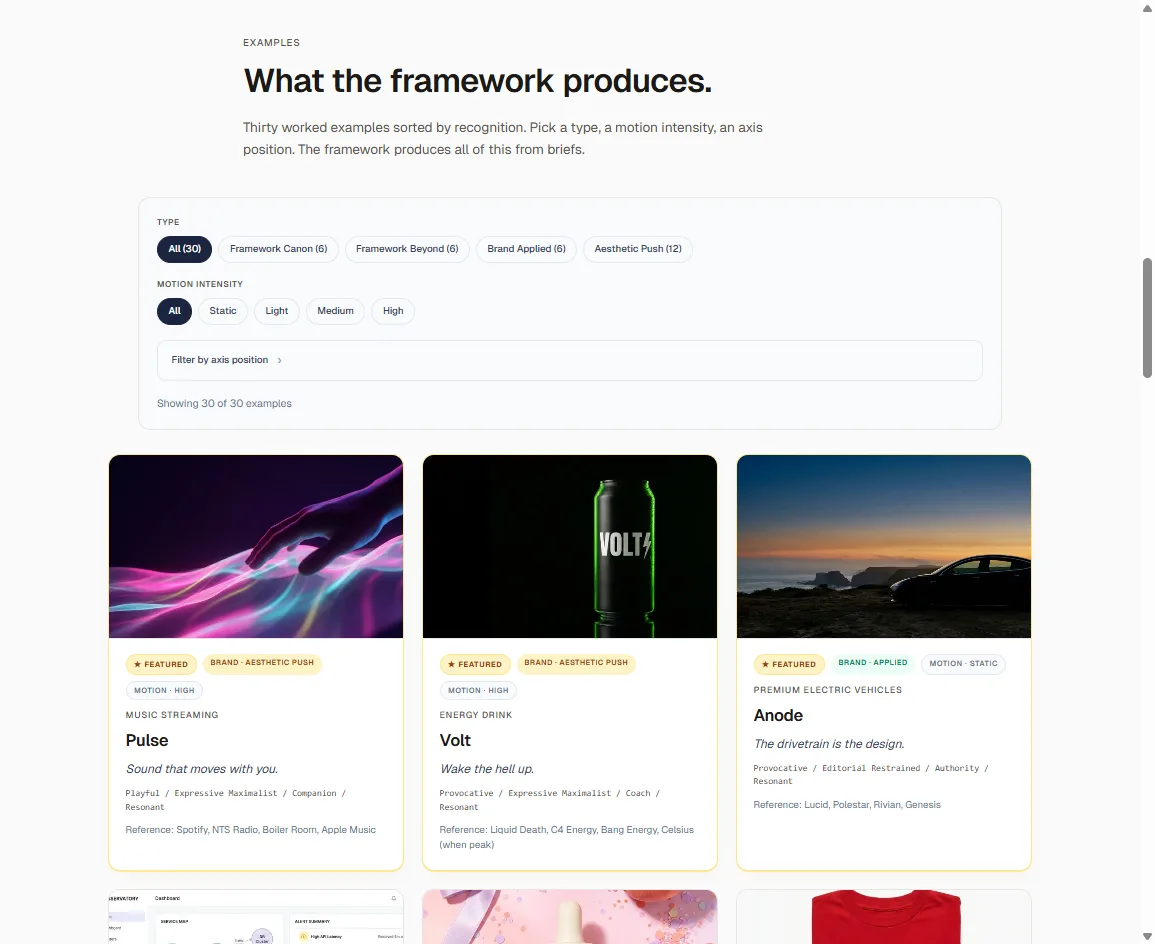Filter by Brand Applied (6)
1155x944 pixels.
[526, 249]
